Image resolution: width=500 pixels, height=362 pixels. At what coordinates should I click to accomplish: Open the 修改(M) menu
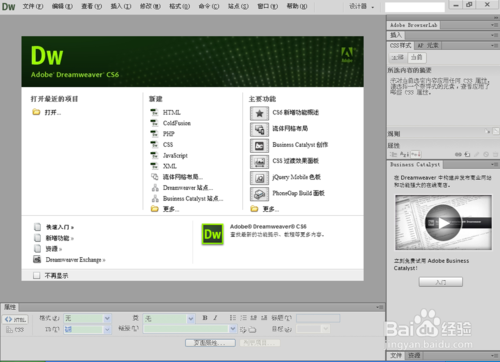[150, 6]
